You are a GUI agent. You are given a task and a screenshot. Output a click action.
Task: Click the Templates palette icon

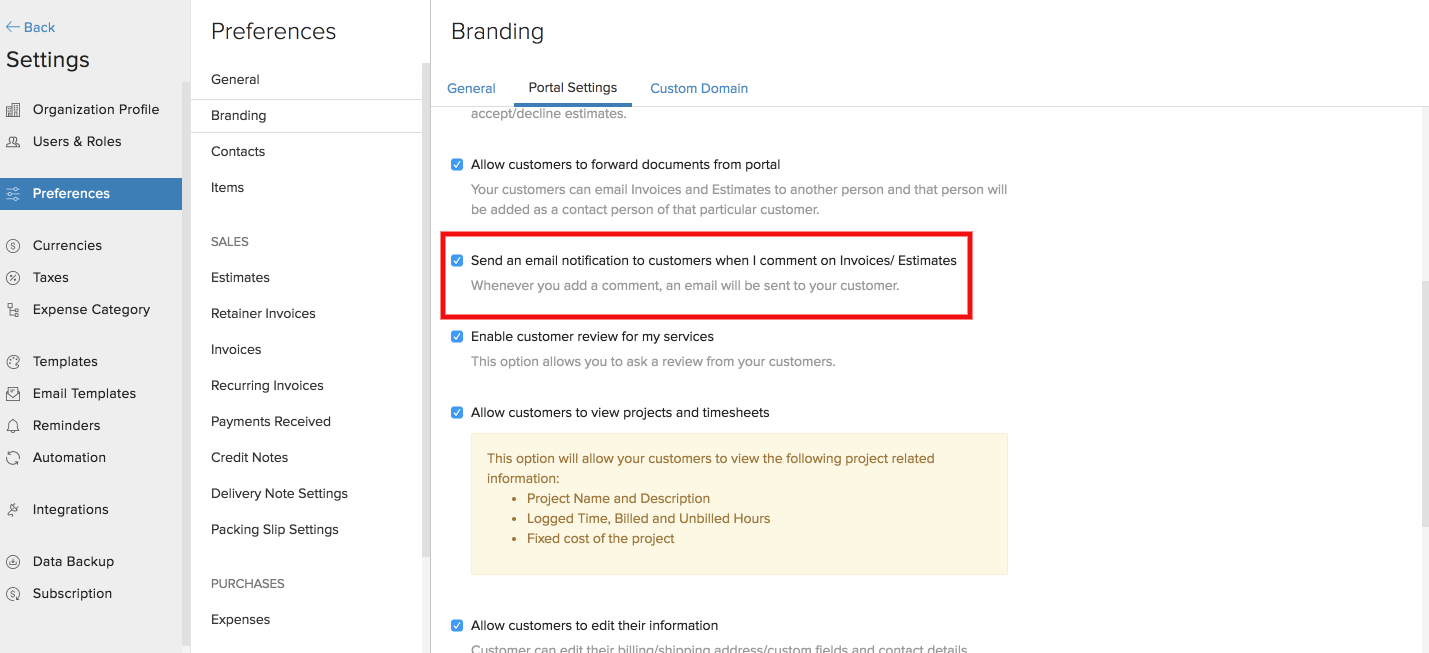pos(13,362)
